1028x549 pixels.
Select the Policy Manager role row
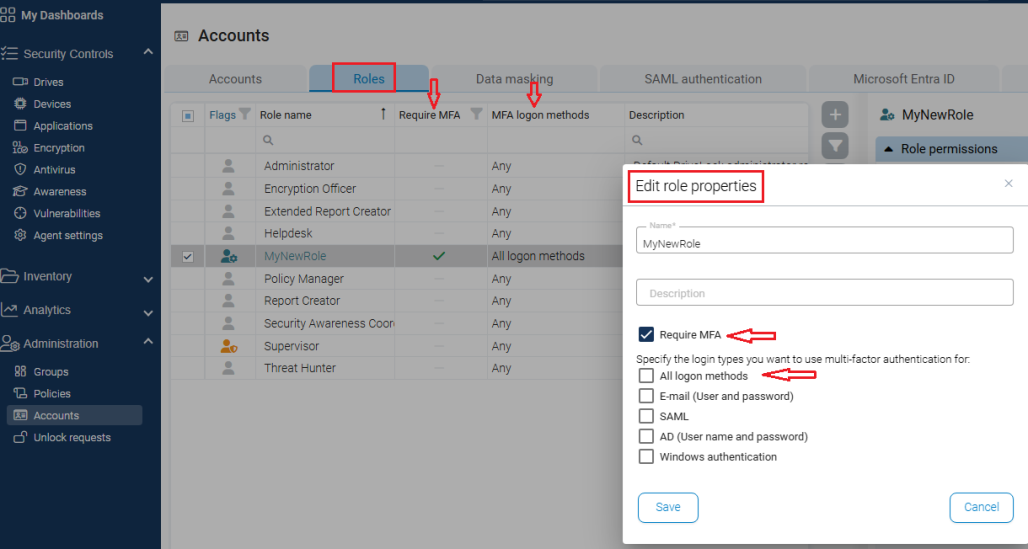[304, 279]
